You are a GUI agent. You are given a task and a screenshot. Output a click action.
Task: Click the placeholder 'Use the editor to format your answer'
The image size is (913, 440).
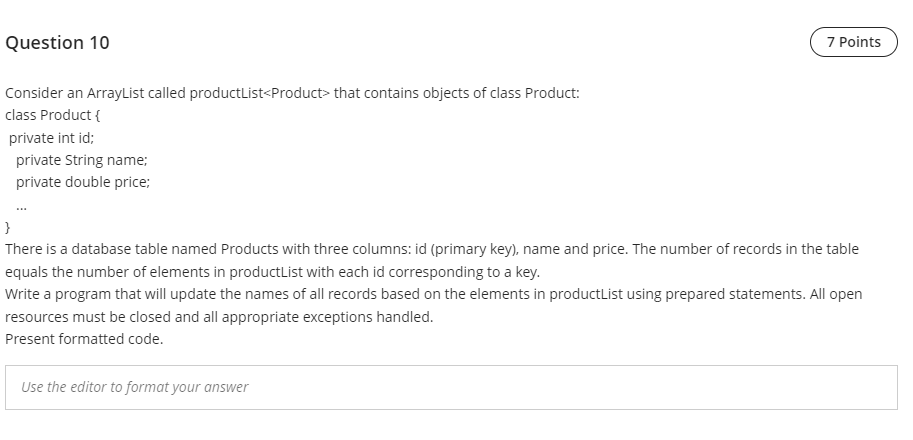(135, 387)
